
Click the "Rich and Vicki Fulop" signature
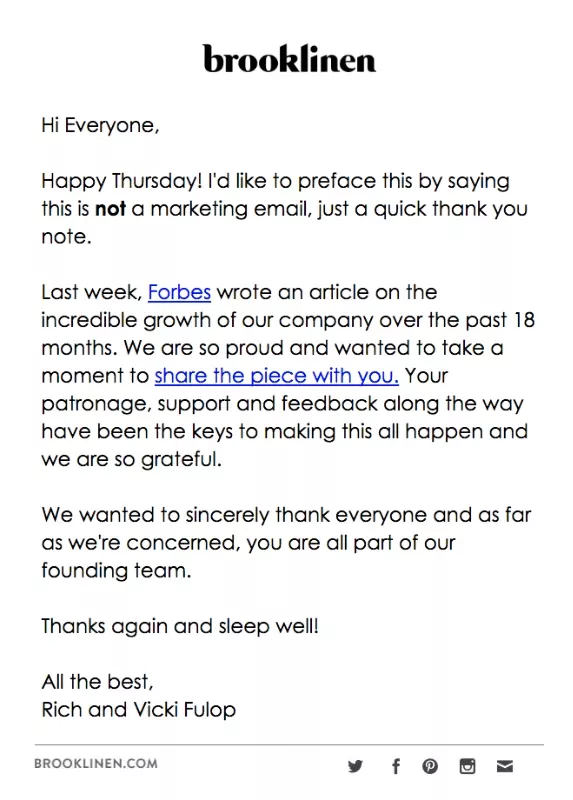[x=138, y=710]
